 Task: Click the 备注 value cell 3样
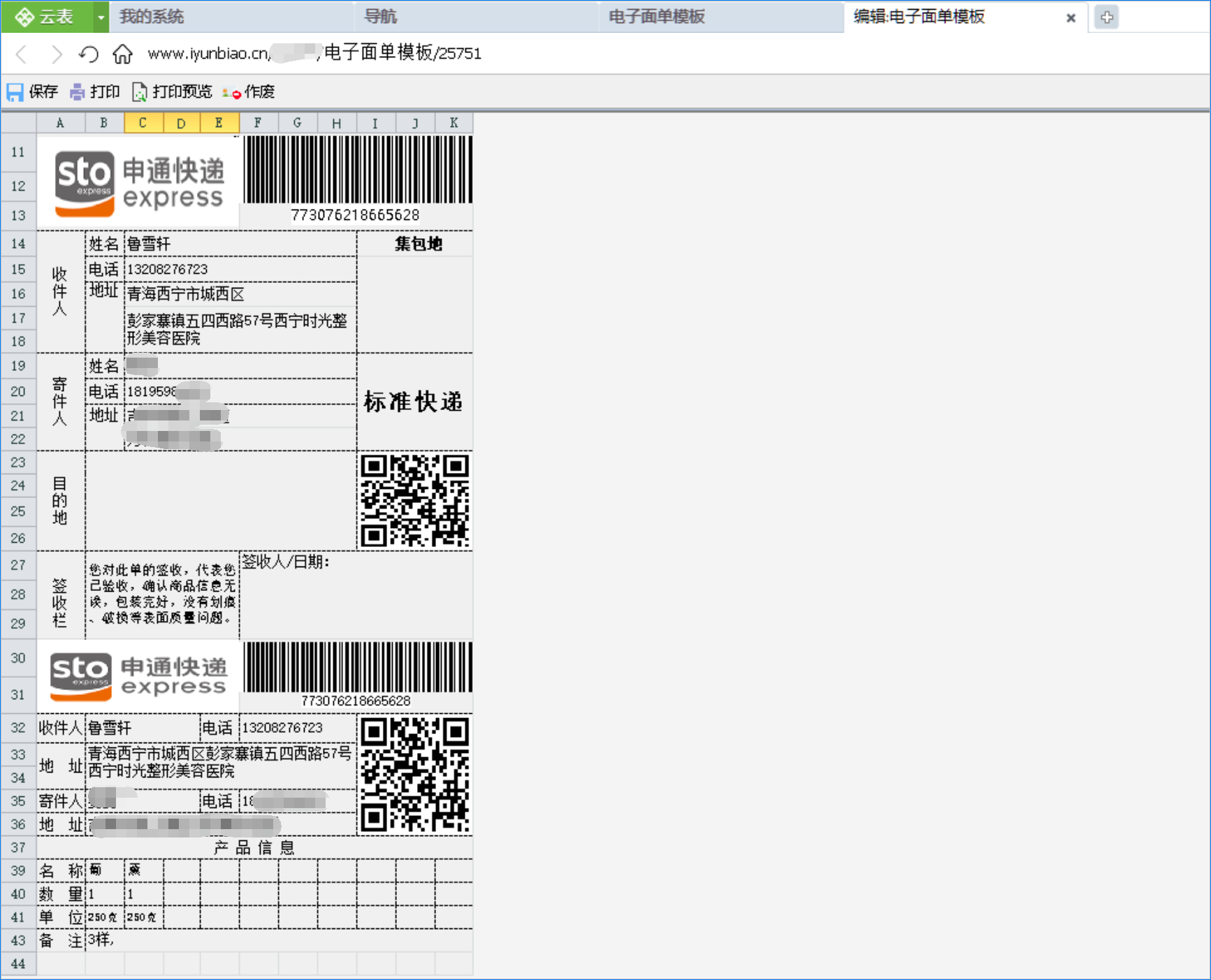tap(279, 940)
